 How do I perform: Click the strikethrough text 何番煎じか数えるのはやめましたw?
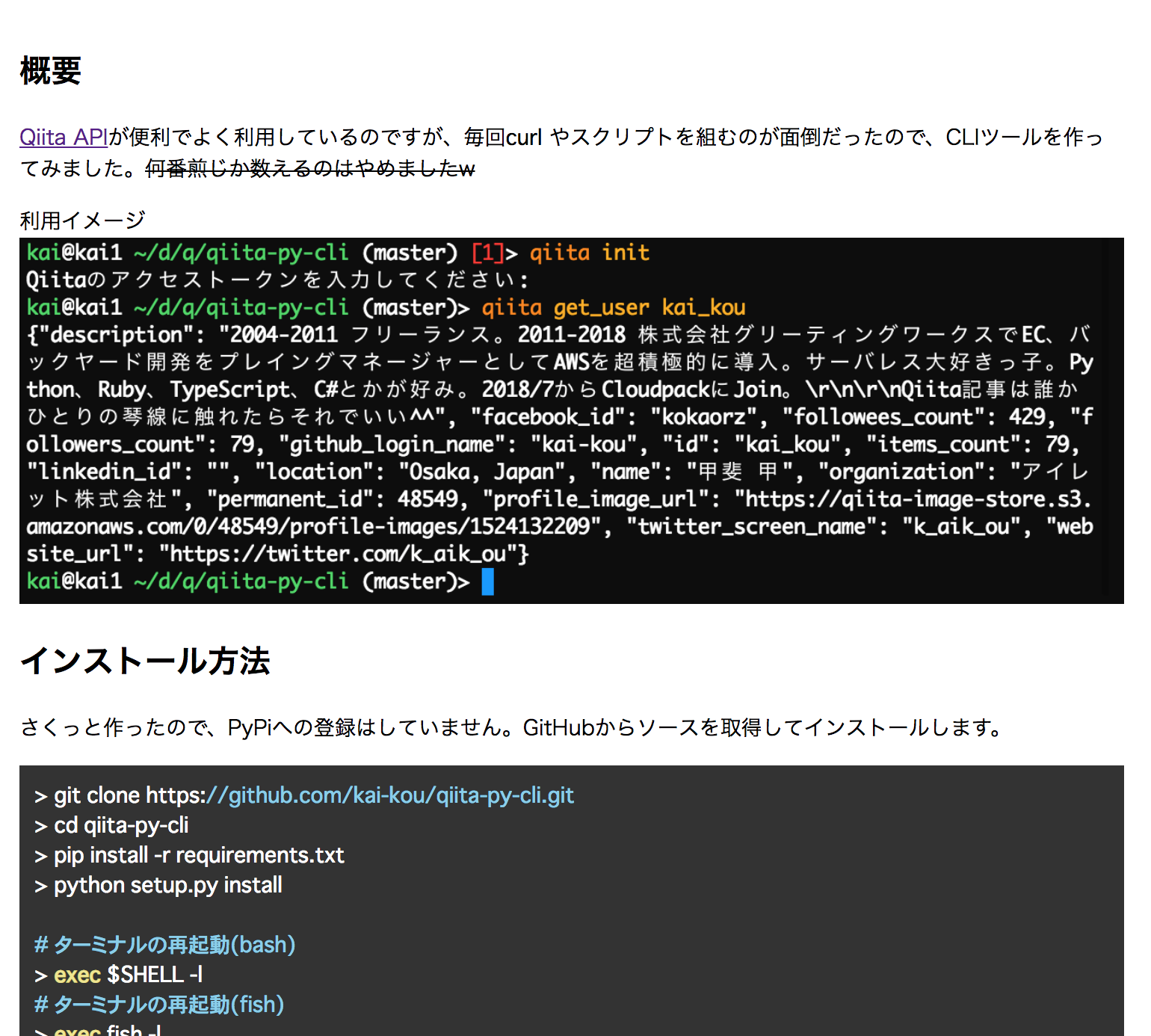click(x=310, y=168)
